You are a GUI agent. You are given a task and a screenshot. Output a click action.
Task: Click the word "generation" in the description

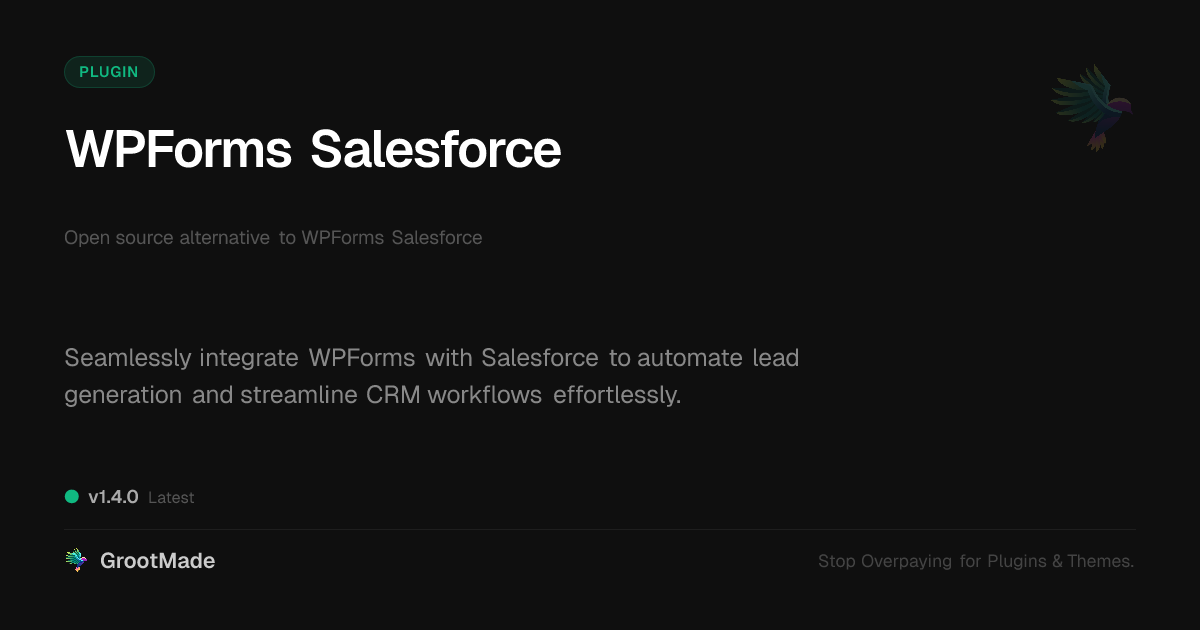pos(123,395)
